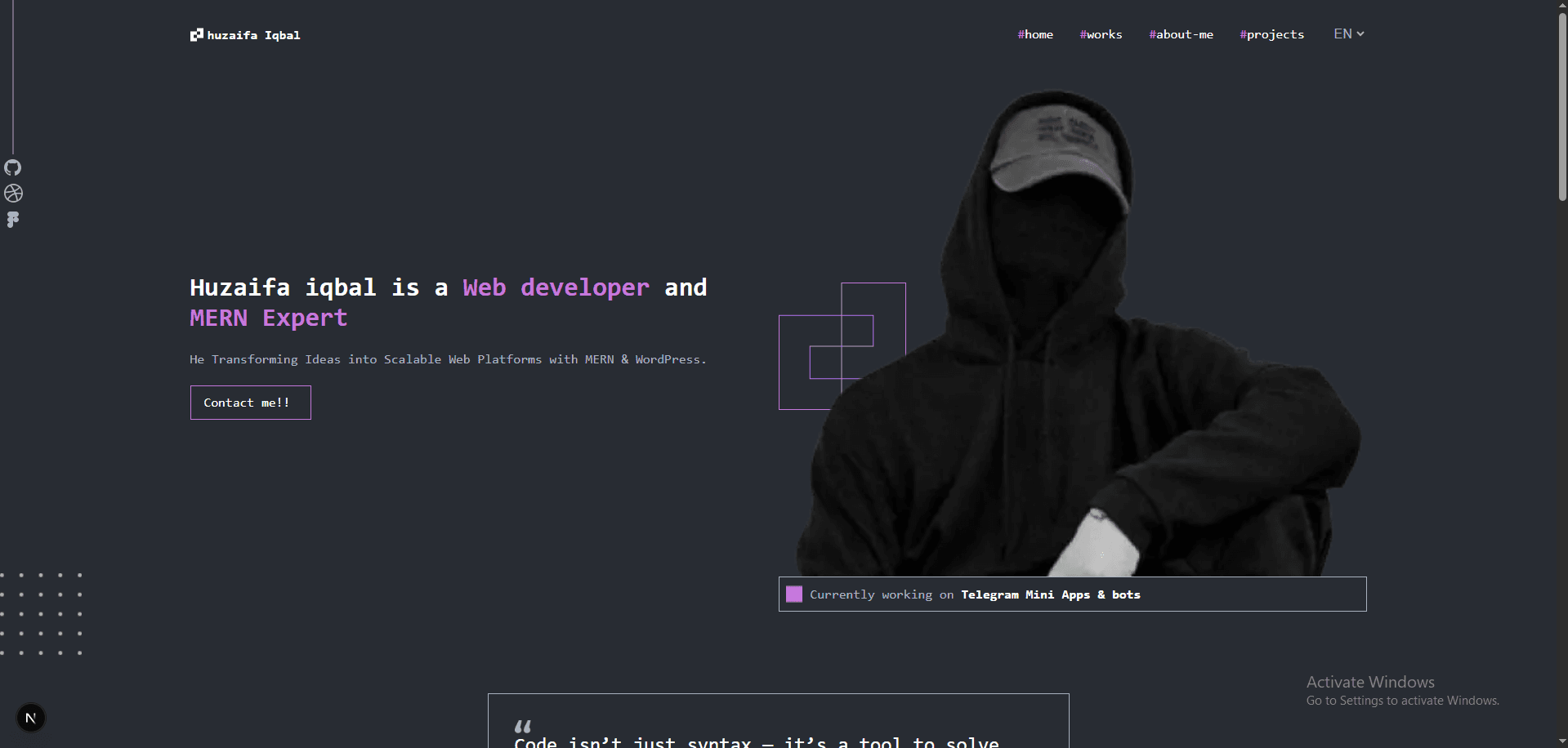
Task: Go to the #projects nav link
Action: coord(1271,34)
